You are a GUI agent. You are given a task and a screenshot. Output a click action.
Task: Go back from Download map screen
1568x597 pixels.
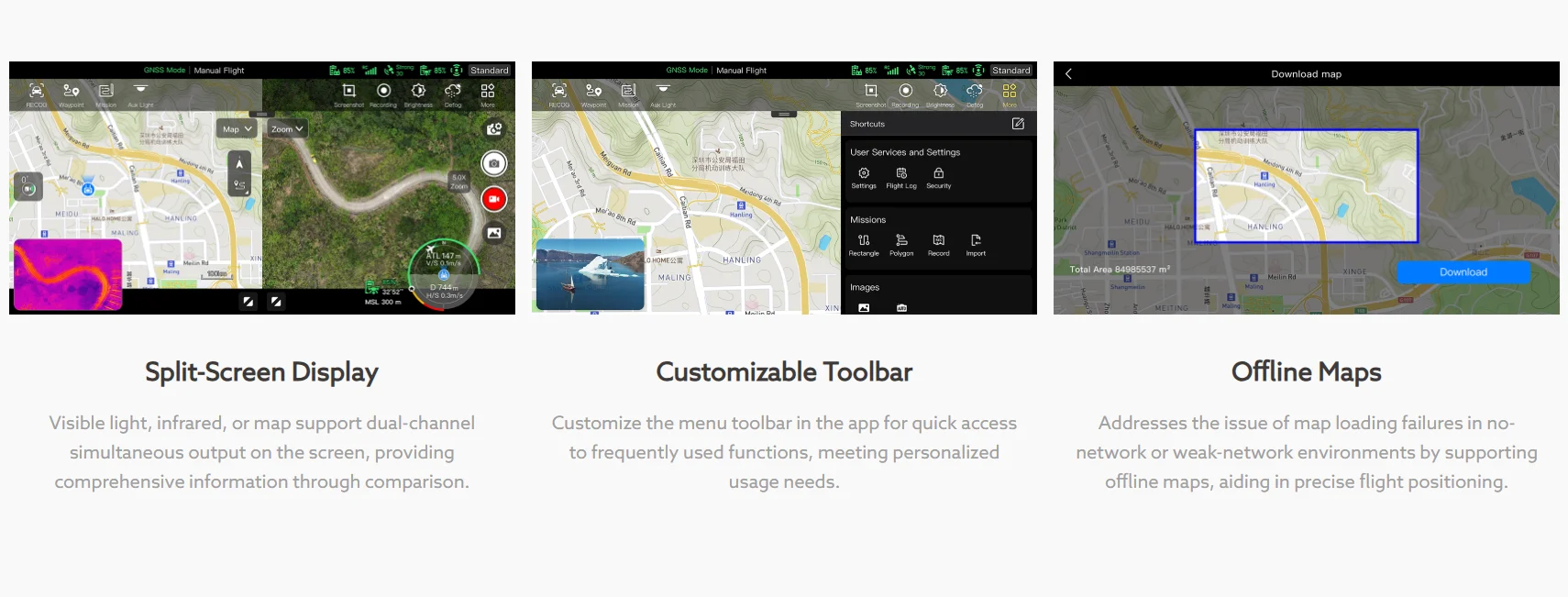pyautogui.click(x=1068, y=74)
